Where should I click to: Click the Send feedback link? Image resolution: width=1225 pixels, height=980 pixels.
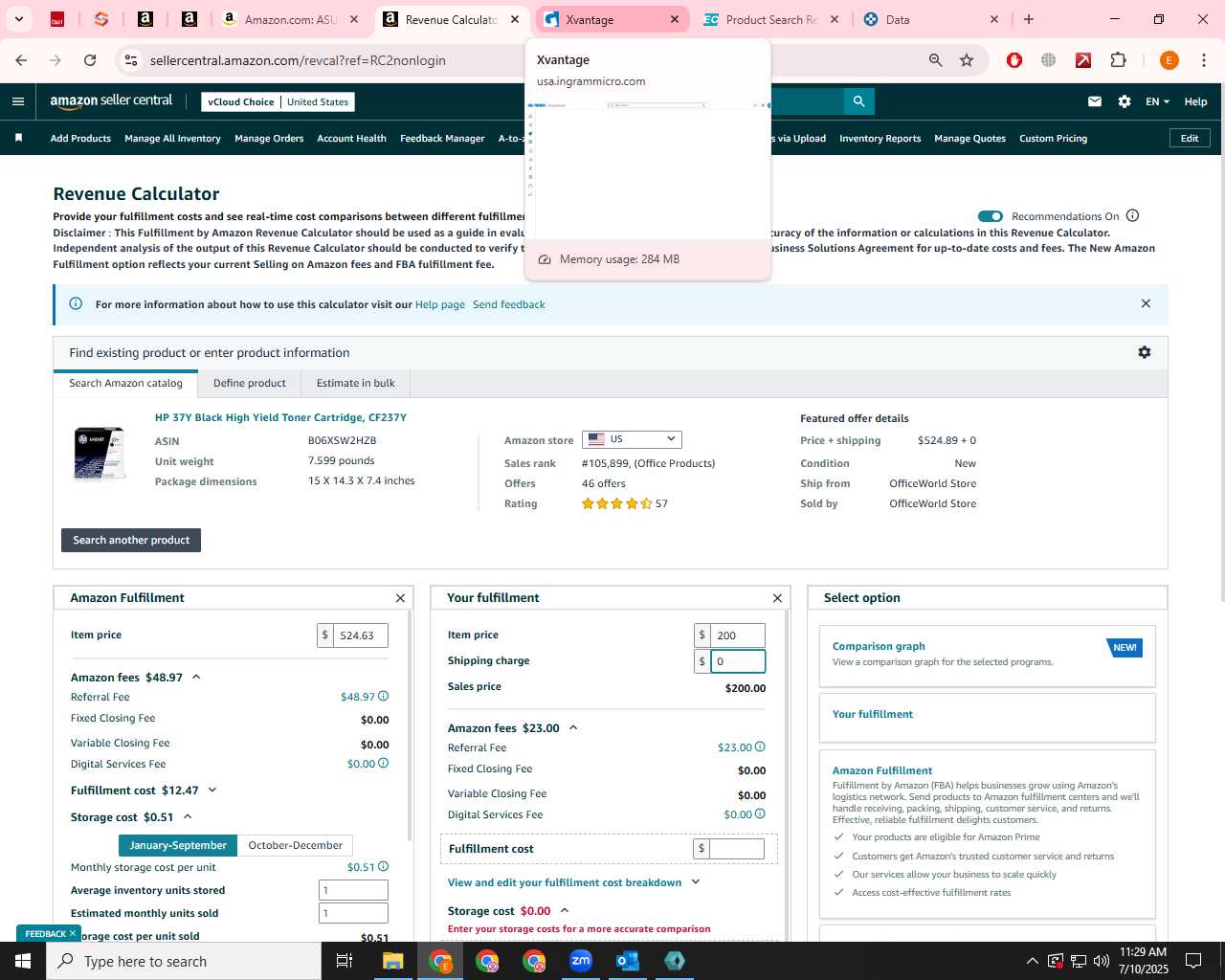(x=509, y=304)
